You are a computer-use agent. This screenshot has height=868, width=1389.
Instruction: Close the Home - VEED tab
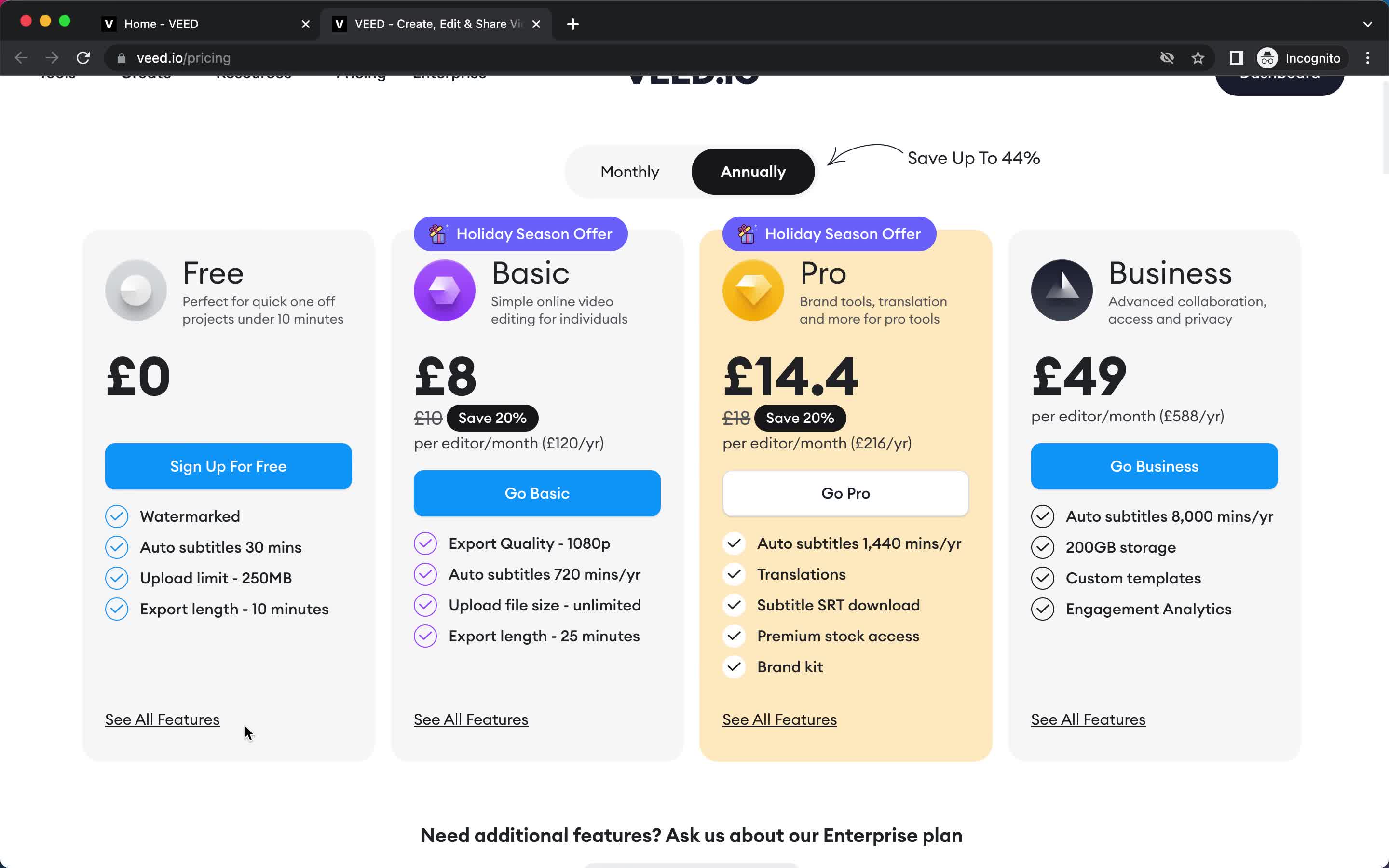(x=305, y=24)
